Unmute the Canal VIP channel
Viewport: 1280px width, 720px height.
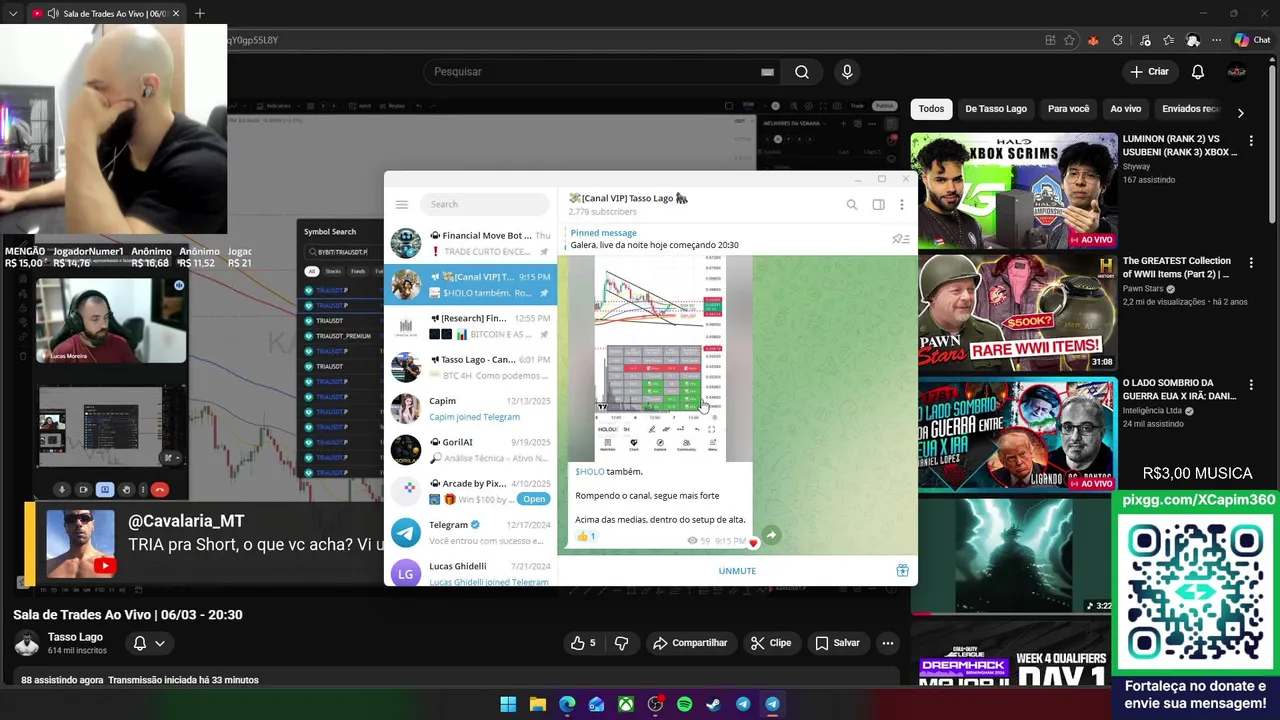tap(737, 571)
